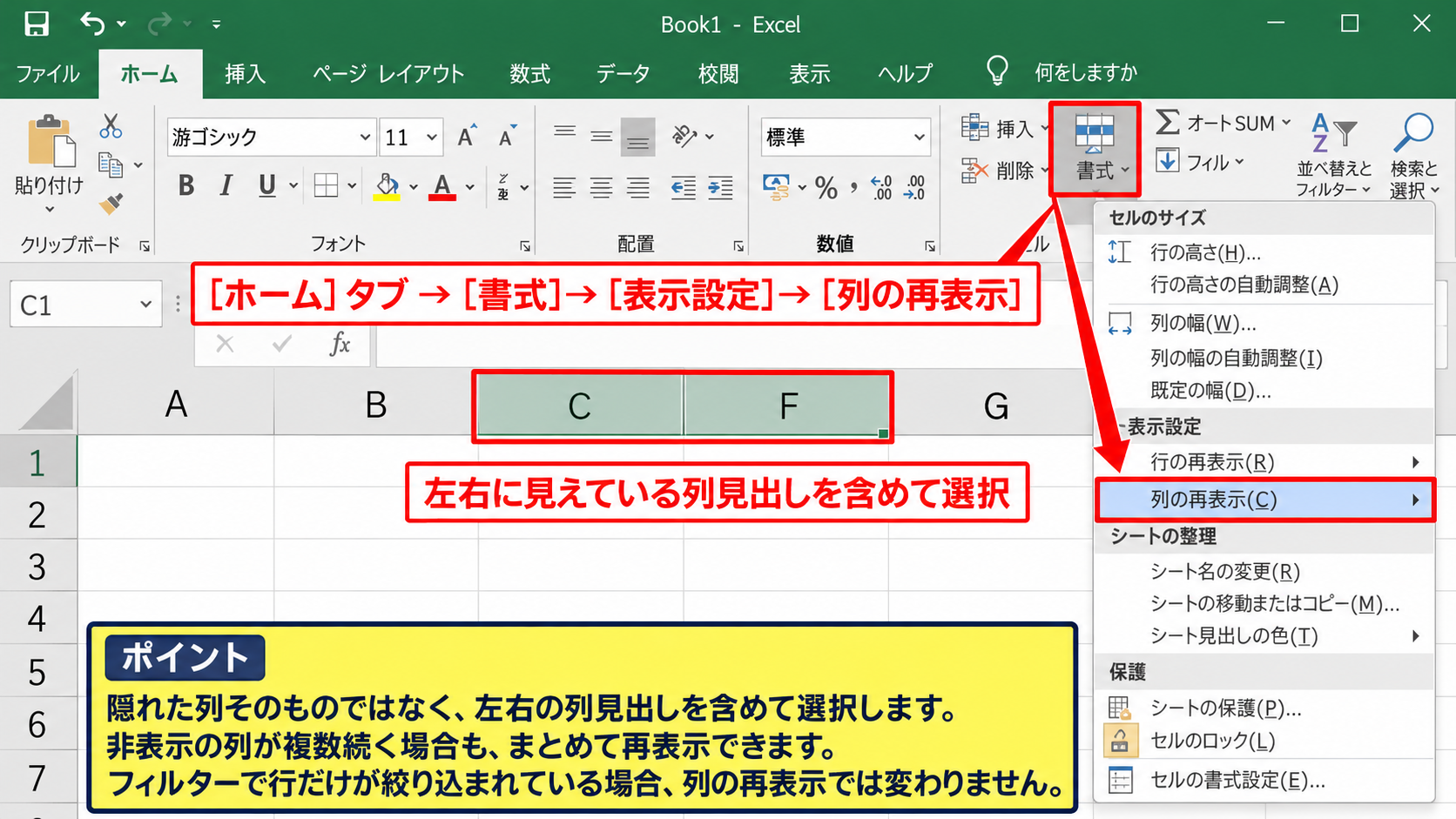Screen dimensions: 1456x819
Task: Expand the Name Box dropdown arrow
Action: point(145,305)
